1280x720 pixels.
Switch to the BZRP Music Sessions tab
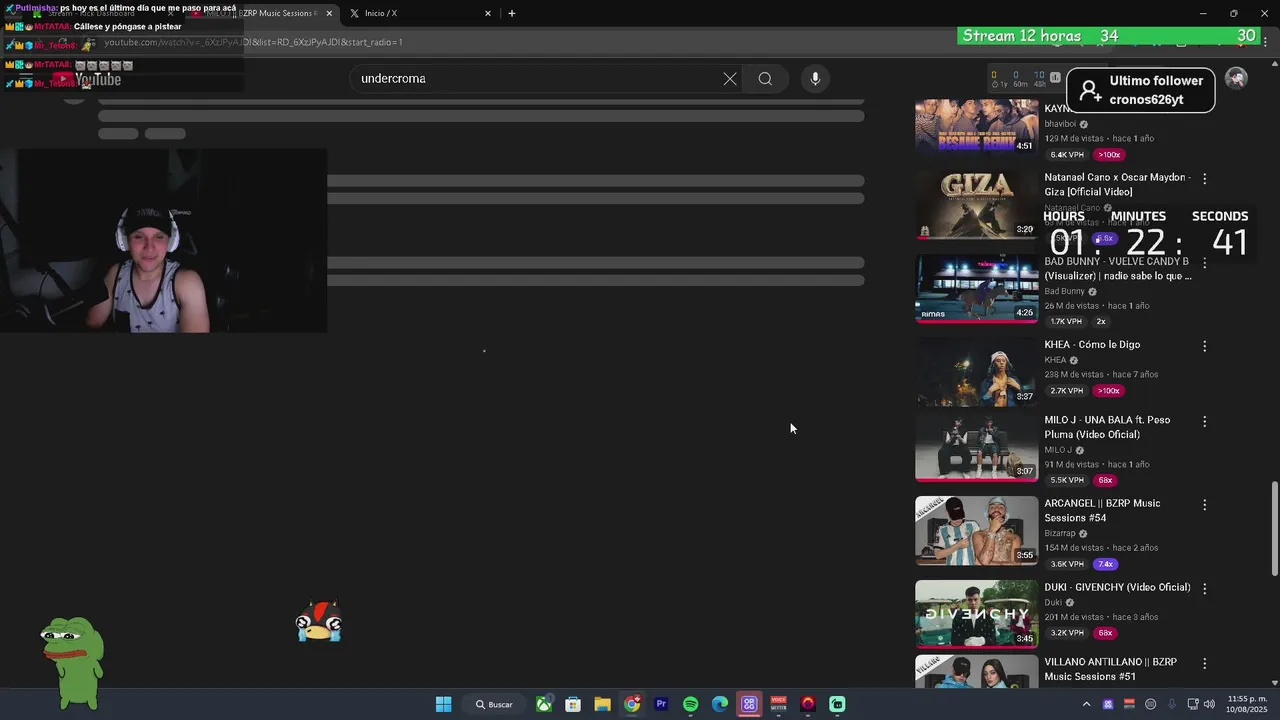click(262, 13)
